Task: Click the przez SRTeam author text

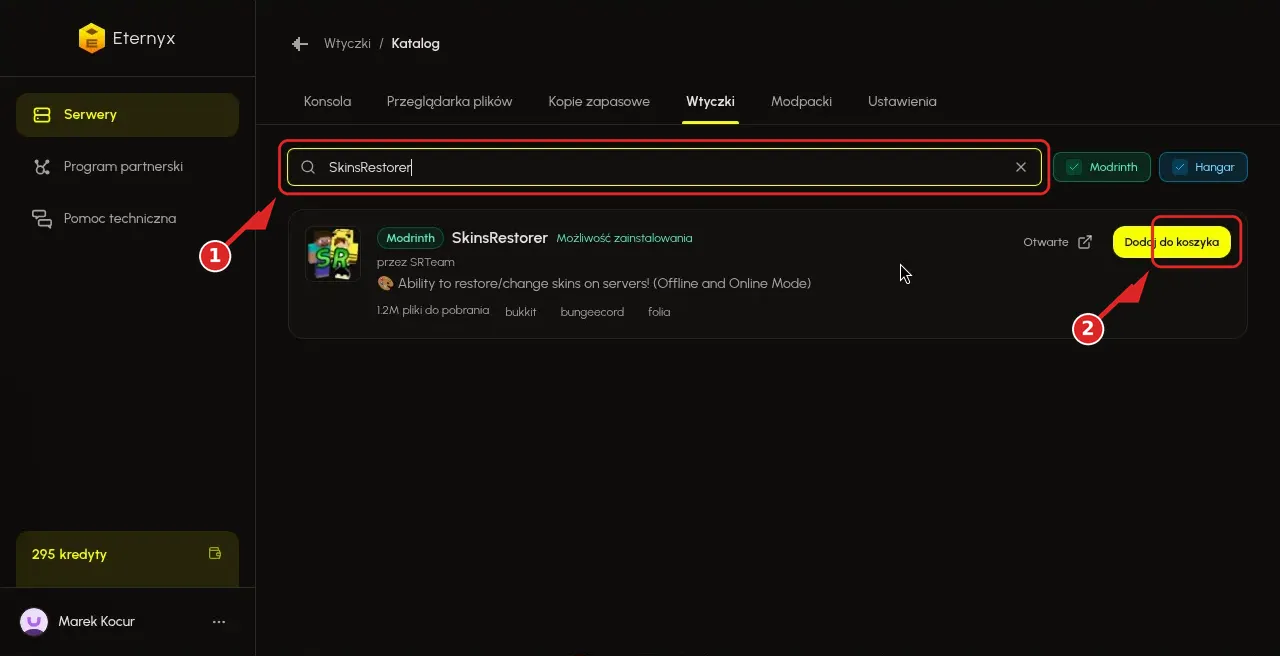Action: (416, 262)
